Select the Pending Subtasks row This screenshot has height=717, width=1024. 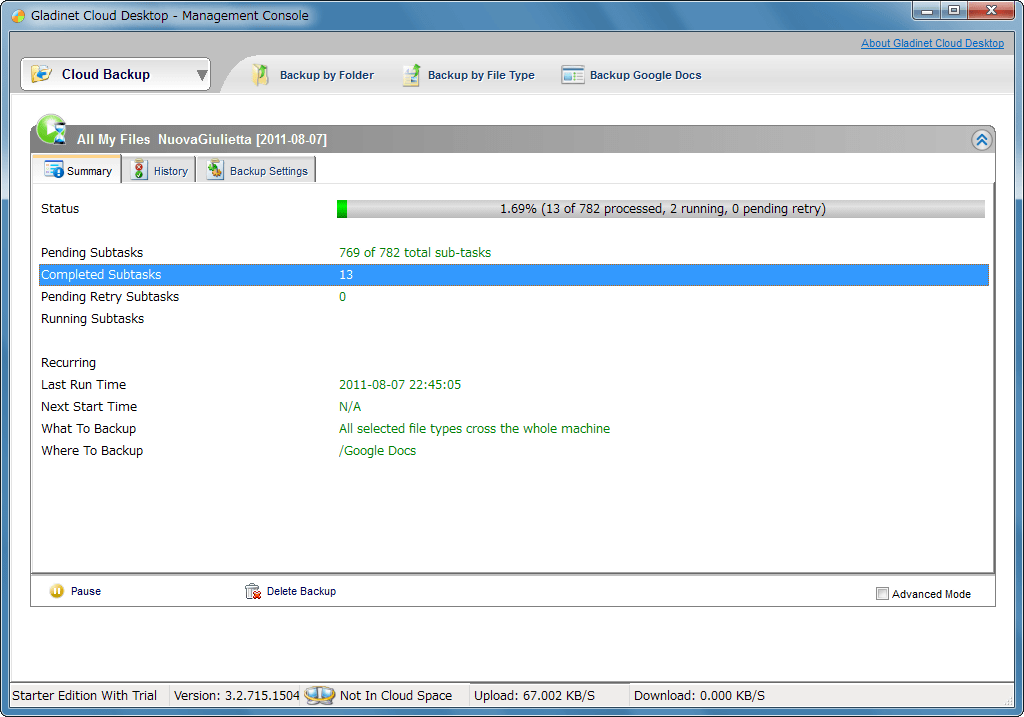[x=513, y=253]
